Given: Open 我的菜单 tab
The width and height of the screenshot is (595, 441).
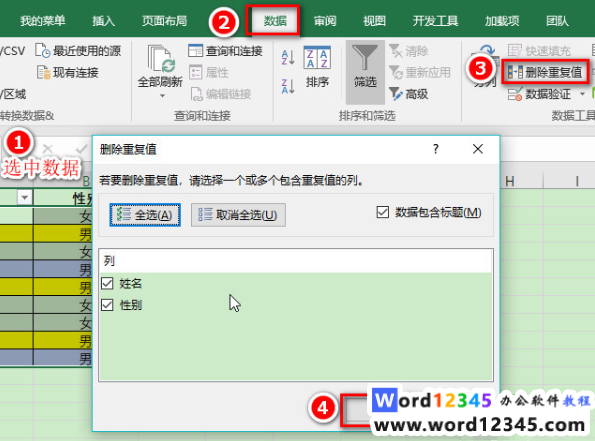Looking at the screenshot, I should 42,21.
